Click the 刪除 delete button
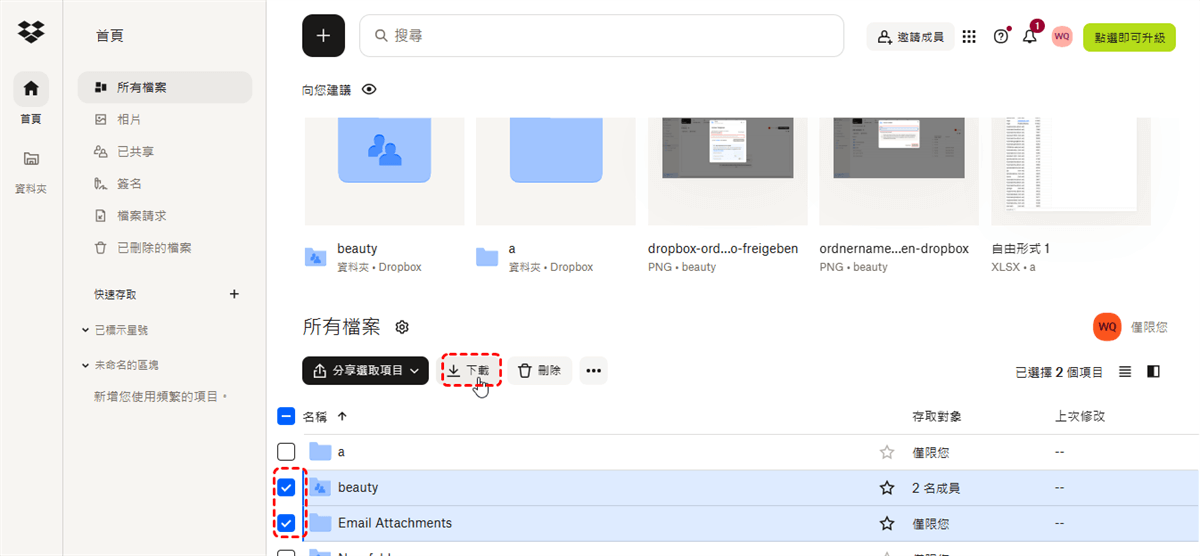1200x556 pixels. point(540,370)
